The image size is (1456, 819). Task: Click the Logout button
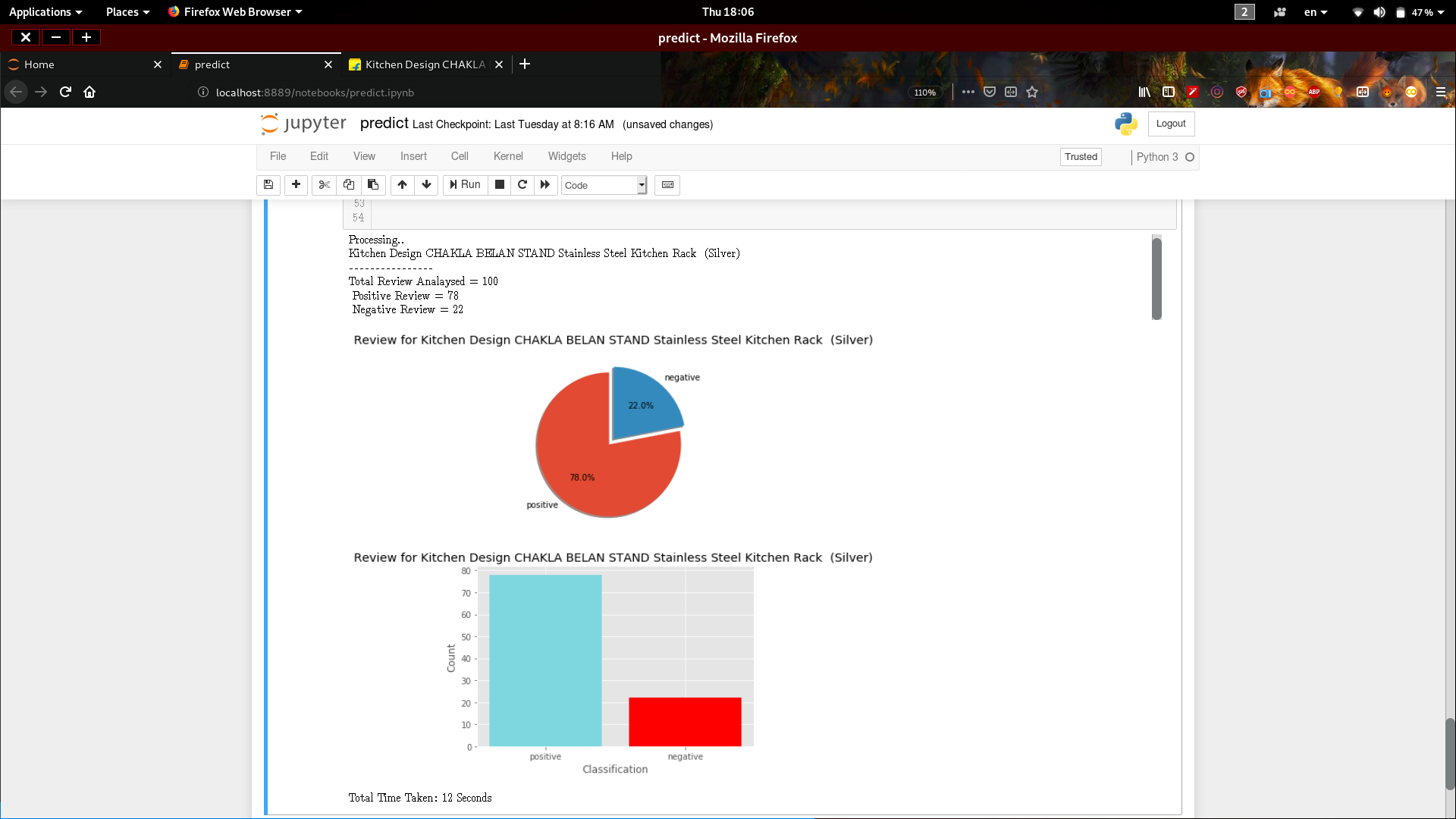point(1171,124)
